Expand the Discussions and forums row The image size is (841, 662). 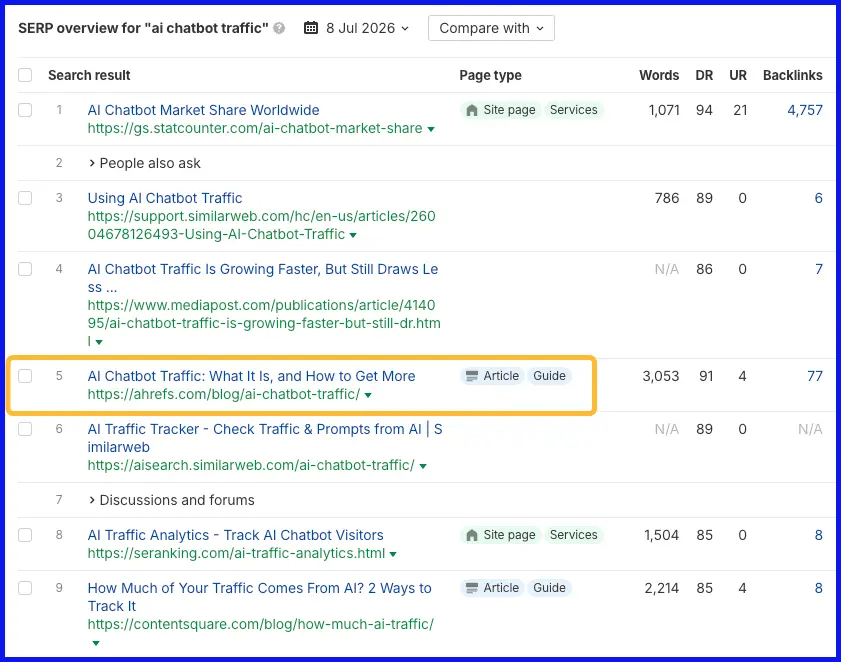coord(171,500)
